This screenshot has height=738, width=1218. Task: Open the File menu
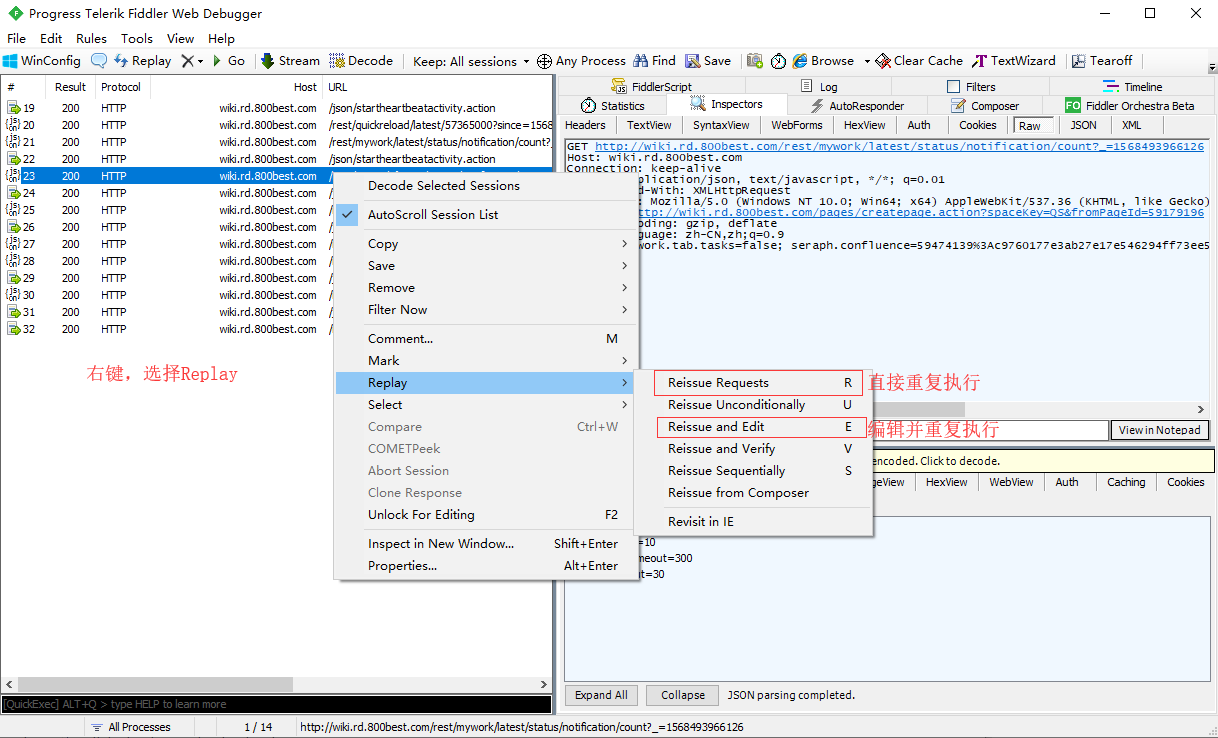(x=17, y=39)
